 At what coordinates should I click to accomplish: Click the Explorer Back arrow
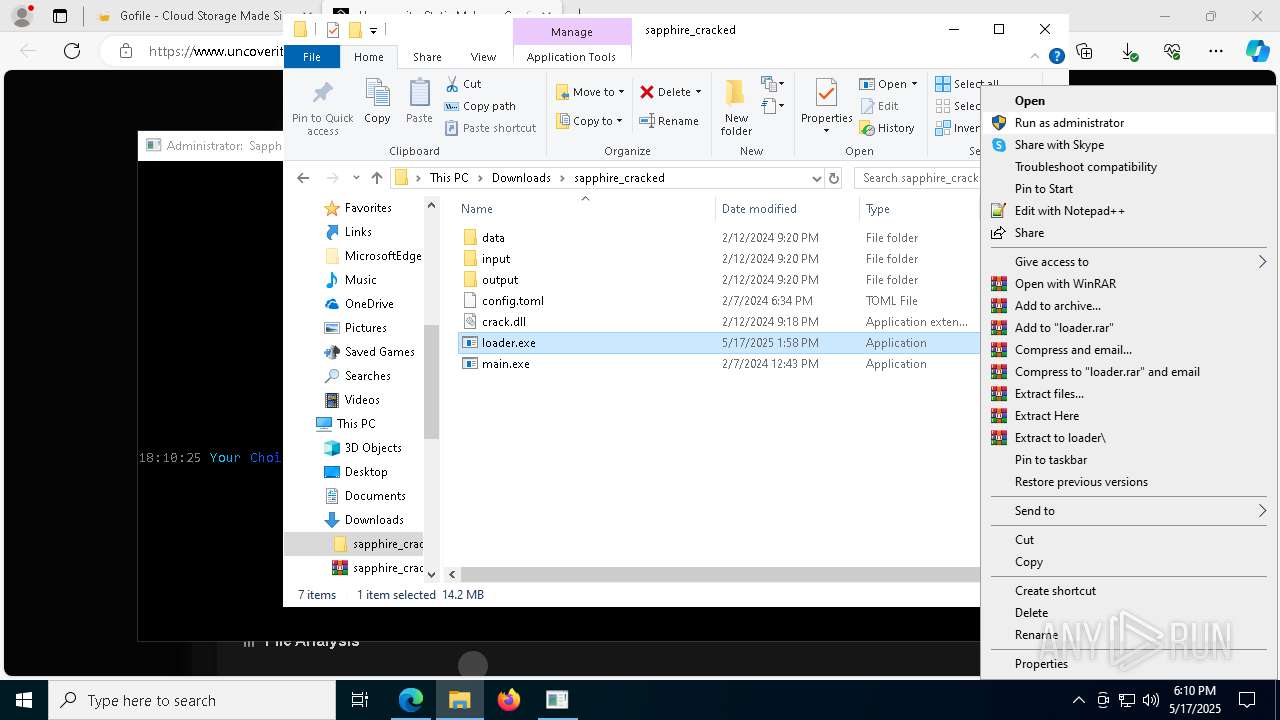[303, 178]
